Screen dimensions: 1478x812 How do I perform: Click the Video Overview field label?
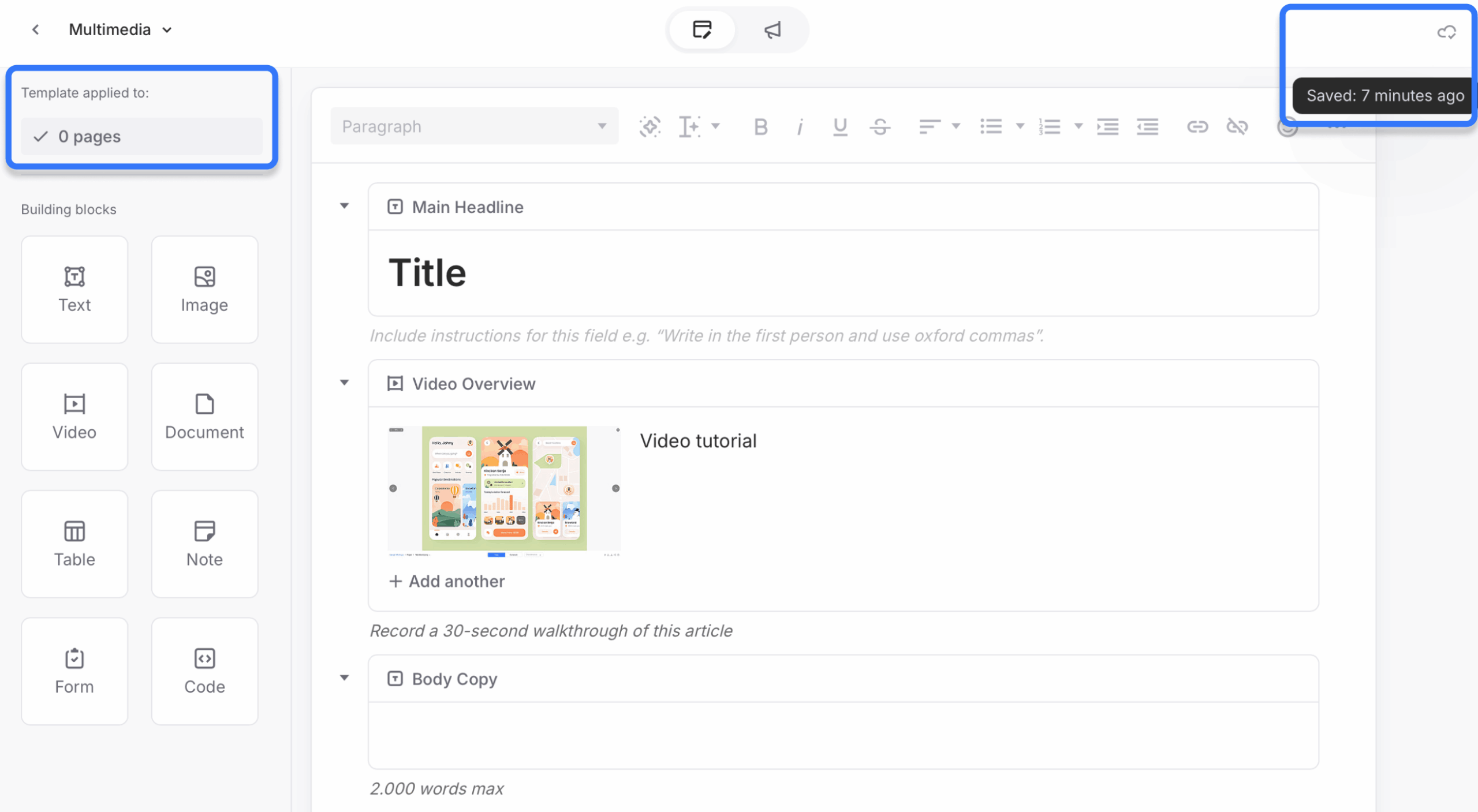[473, 384]
